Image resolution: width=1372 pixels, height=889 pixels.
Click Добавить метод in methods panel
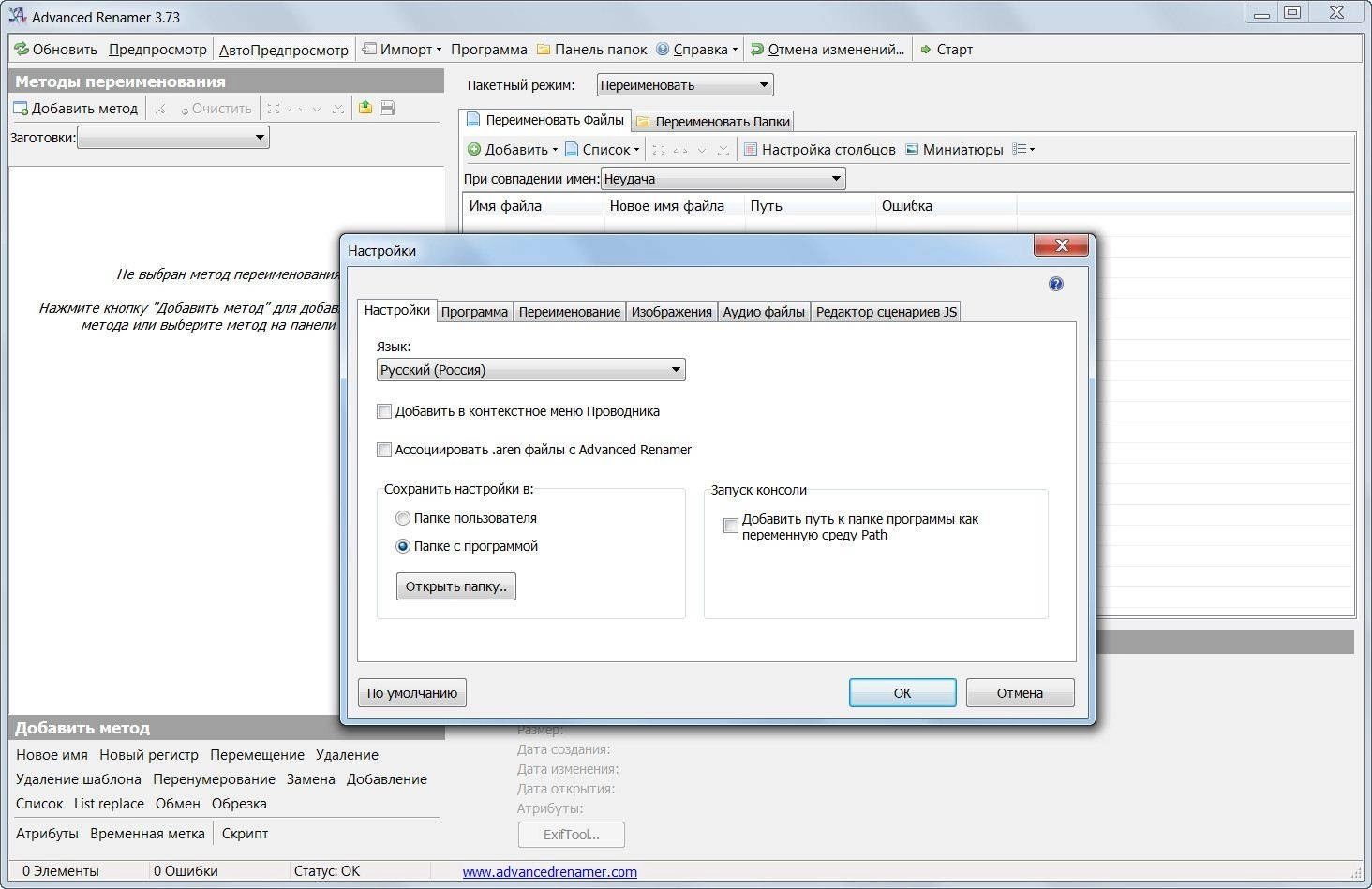(75, 109)
